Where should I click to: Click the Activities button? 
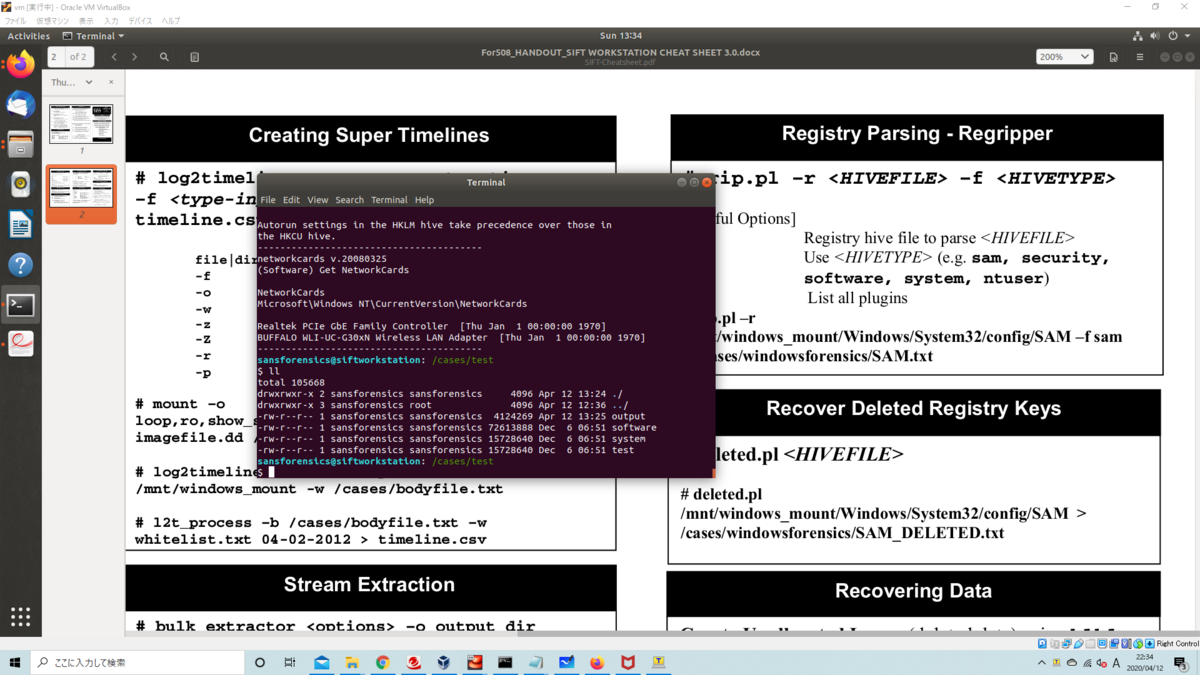point(29,36)
